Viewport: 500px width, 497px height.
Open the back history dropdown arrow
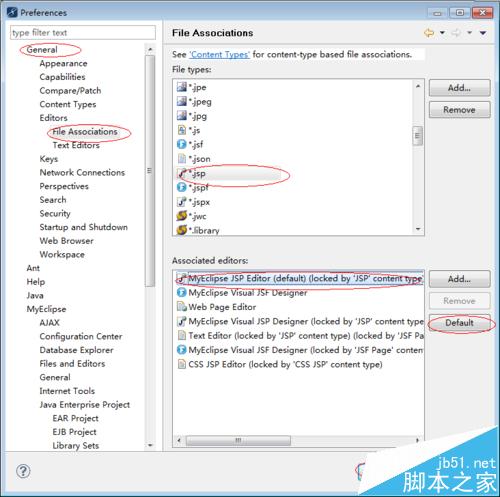tap(442, 33)
